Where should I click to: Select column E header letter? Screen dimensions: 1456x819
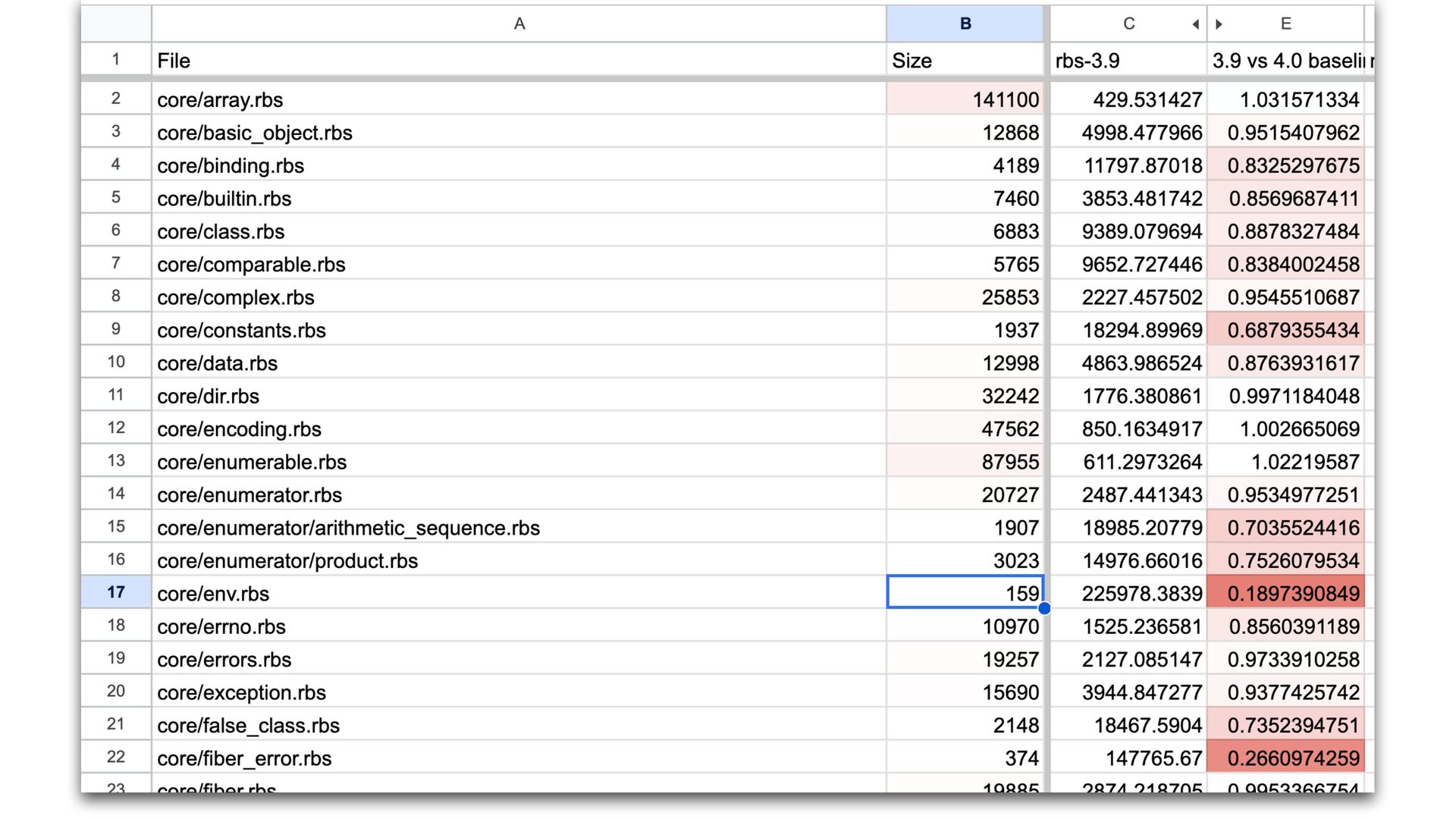point(1286,24)
